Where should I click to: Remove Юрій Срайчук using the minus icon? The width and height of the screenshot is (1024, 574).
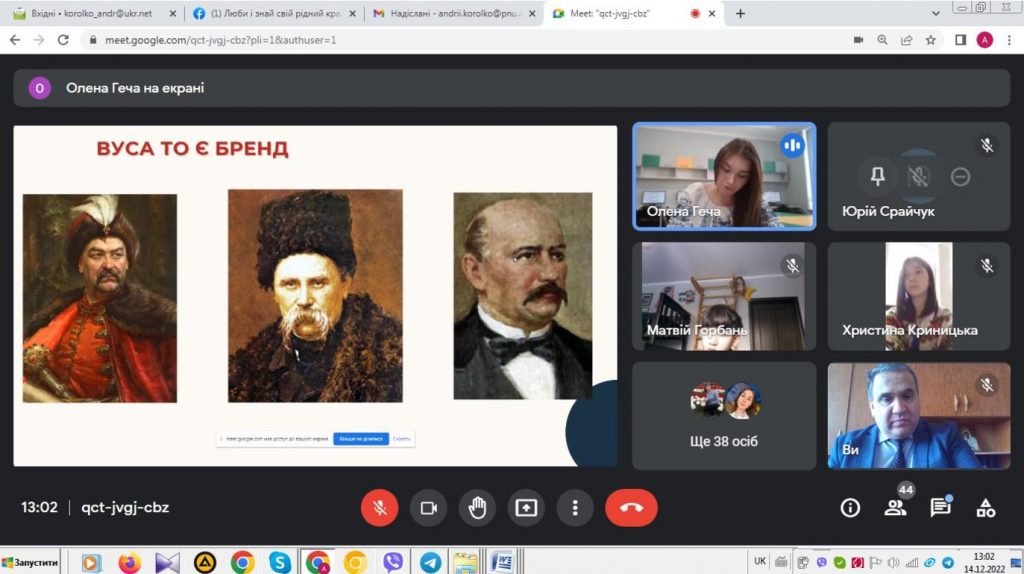(x=960, y=177)
